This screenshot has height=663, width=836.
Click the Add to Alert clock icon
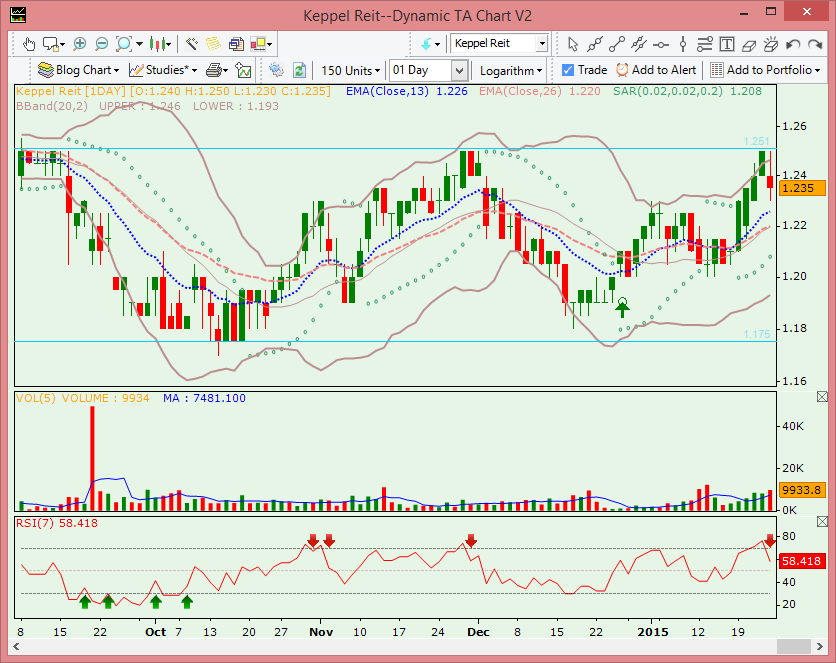click(622, 70)
